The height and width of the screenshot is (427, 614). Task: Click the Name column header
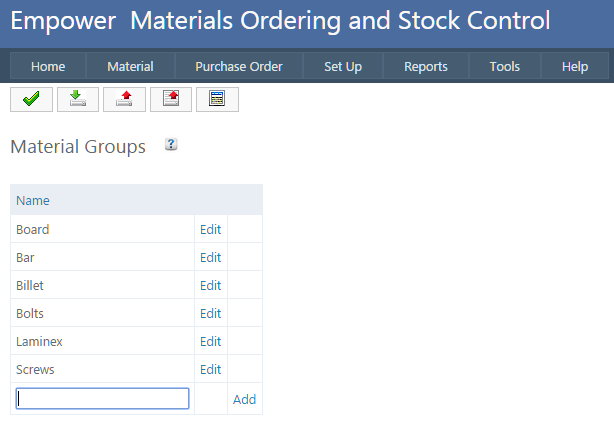click(33, 201)
